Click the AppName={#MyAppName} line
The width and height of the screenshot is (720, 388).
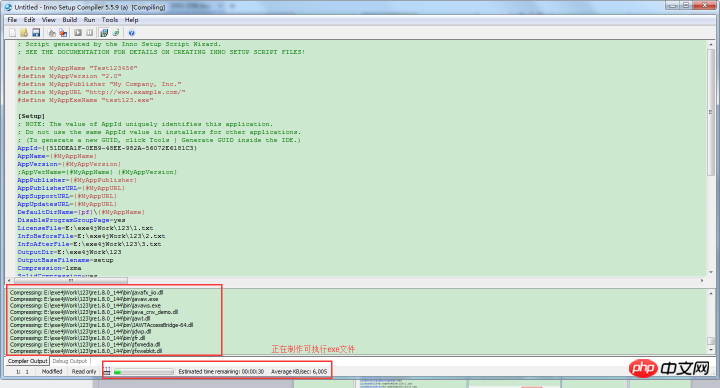pyautogui.click(x=57, y=156)
